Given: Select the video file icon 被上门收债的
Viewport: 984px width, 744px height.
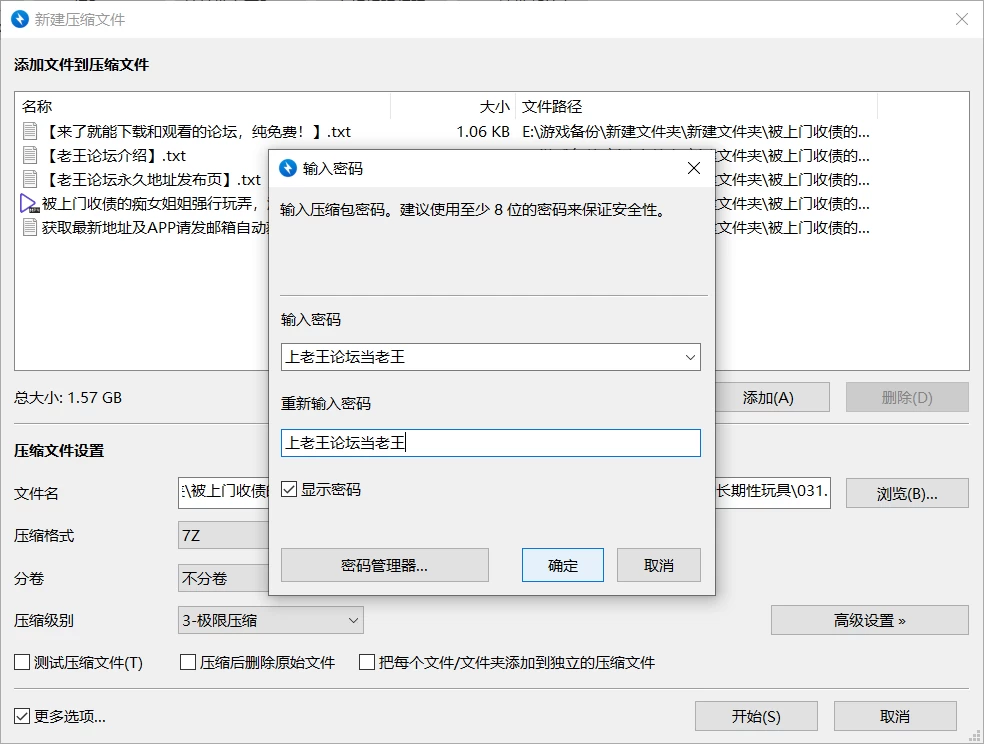Looking at the screenshot, I should (x=29, y=203).
